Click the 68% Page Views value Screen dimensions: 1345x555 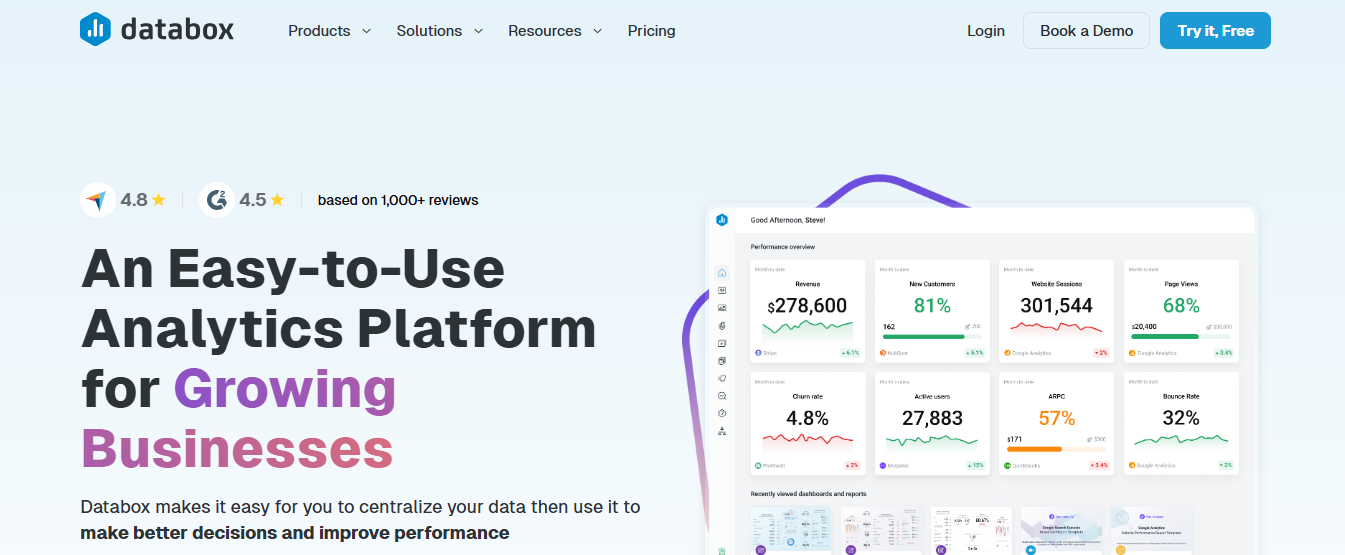[x=1181, y=306]
